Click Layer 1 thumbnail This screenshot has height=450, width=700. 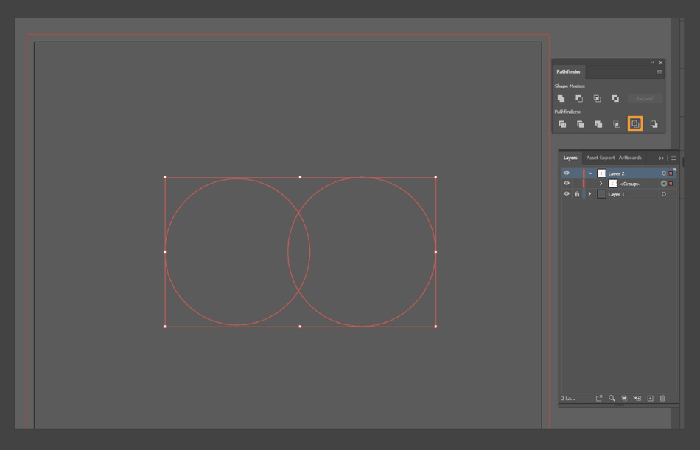pyautogui.click(x=601, y=194)
